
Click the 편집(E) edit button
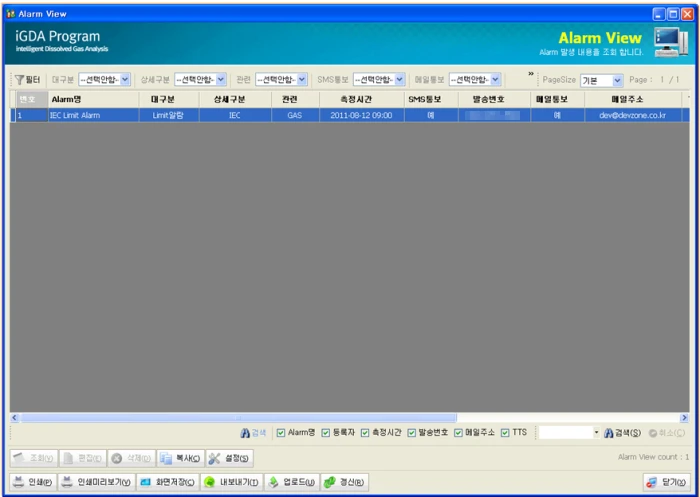coord(83,458)
